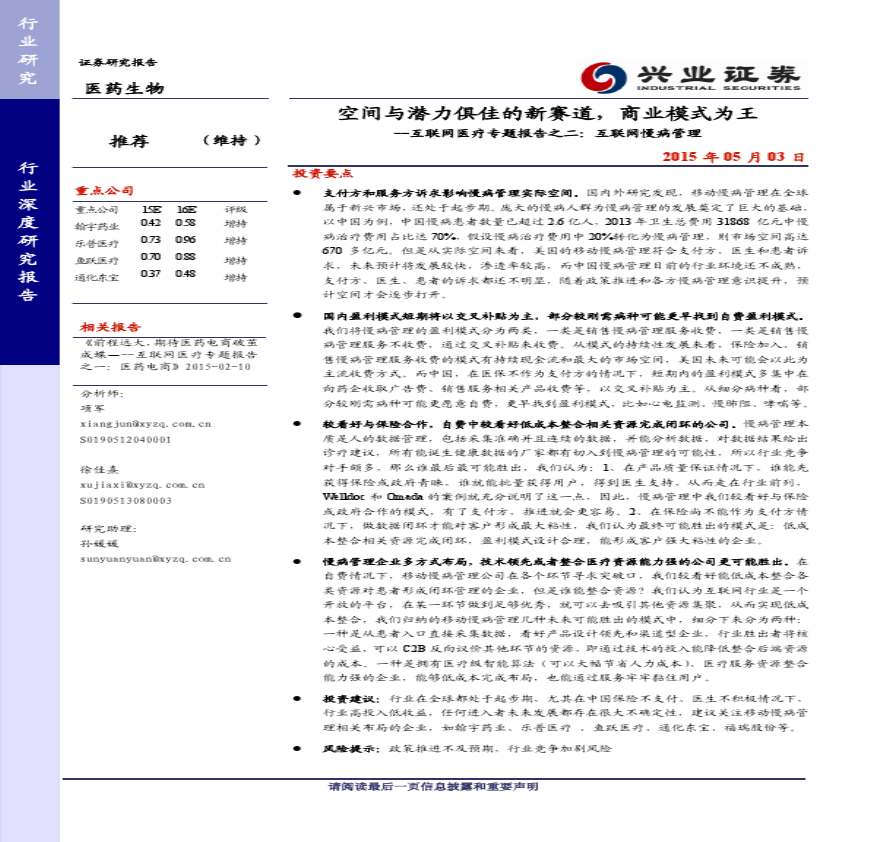Click 鱼跃医疗 in the company table

97,261
